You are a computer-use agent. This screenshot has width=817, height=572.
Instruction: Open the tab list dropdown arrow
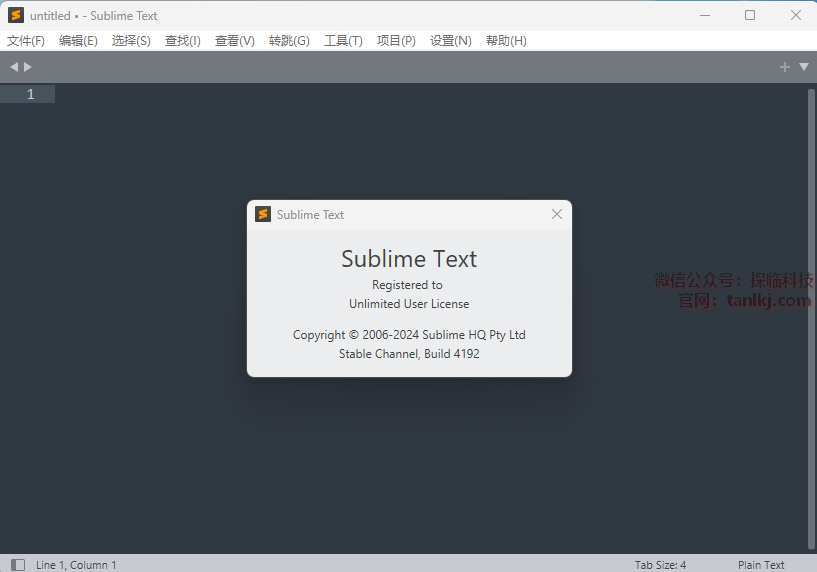click(x=804, y=67)
